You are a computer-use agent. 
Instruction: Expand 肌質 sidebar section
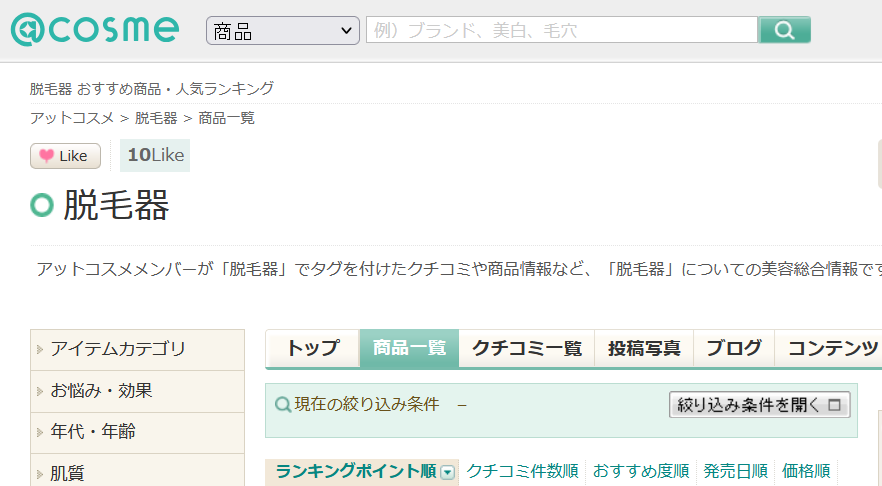(68, 473)
